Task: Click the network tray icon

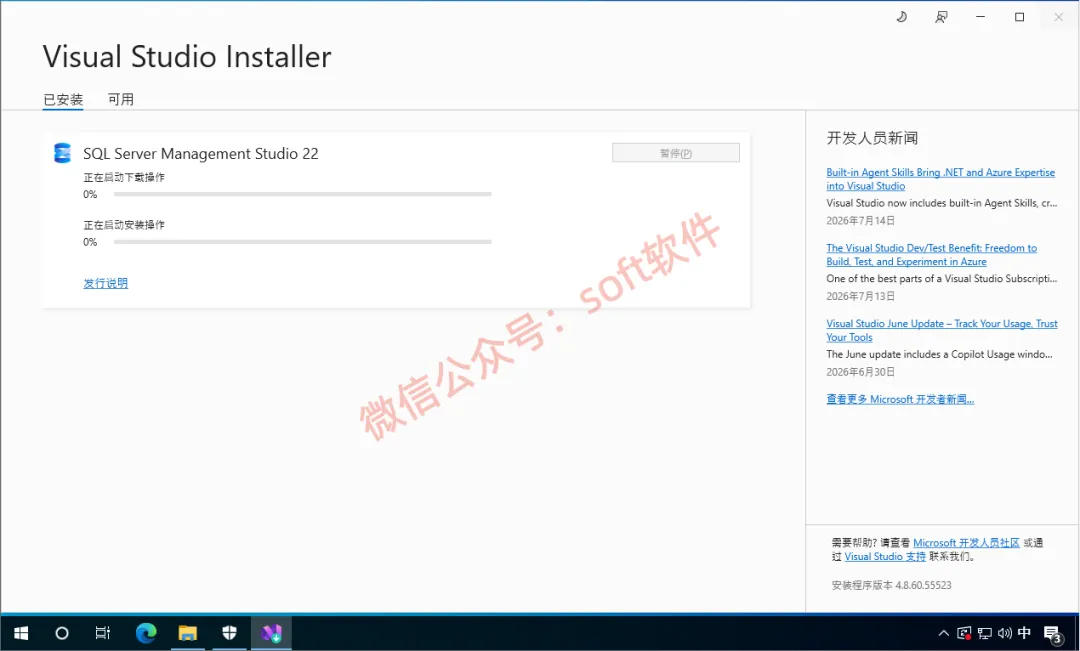Action: click(x=985, y=633)
